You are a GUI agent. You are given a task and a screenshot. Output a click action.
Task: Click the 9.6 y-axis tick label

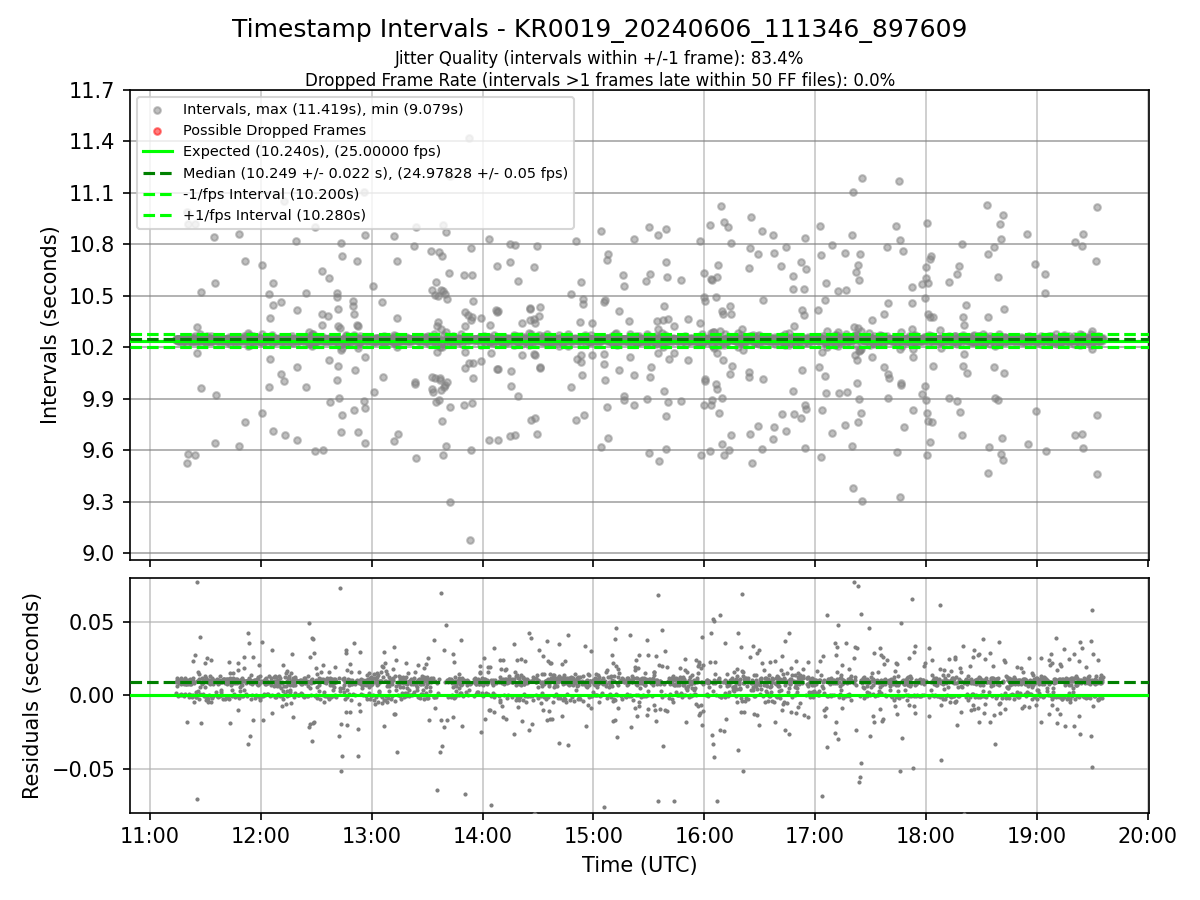(x=97, y=451)
